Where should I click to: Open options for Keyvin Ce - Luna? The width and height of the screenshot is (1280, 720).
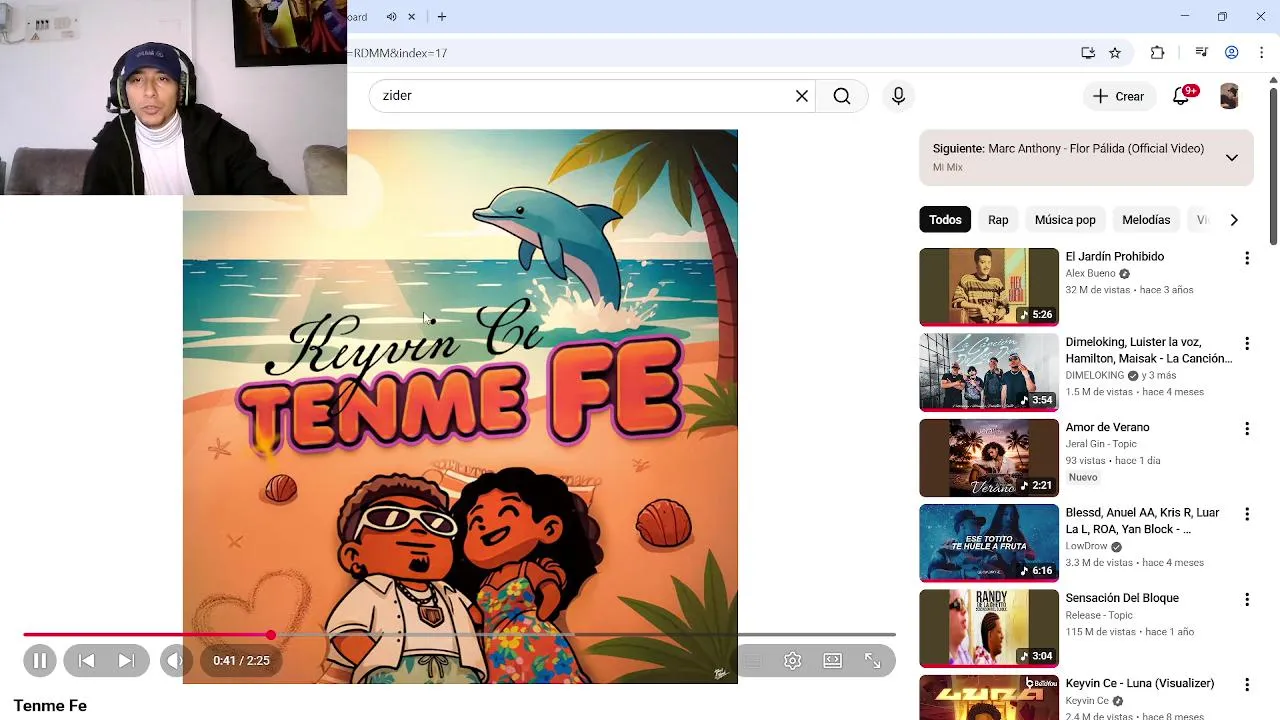[1246, 685]
